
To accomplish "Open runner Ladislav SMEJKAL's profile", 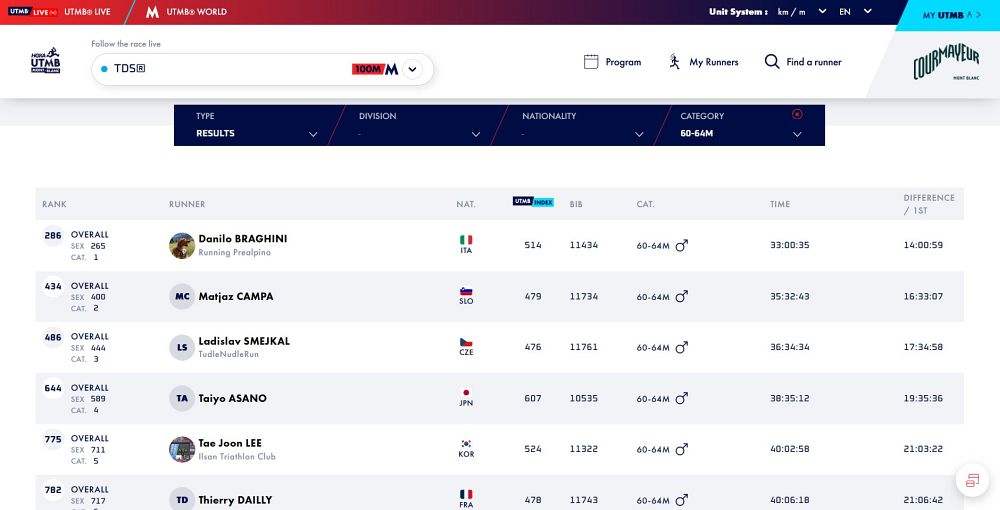I will point(244,341).
